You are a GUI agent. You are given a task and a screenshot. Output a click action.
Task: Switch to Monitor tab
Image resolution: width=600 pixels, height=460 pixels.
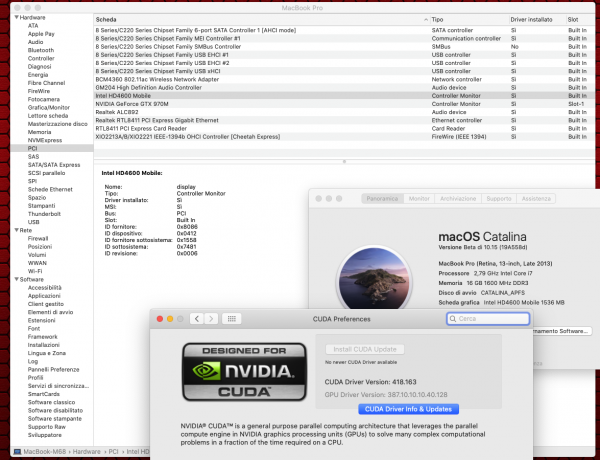coord(419,199)
